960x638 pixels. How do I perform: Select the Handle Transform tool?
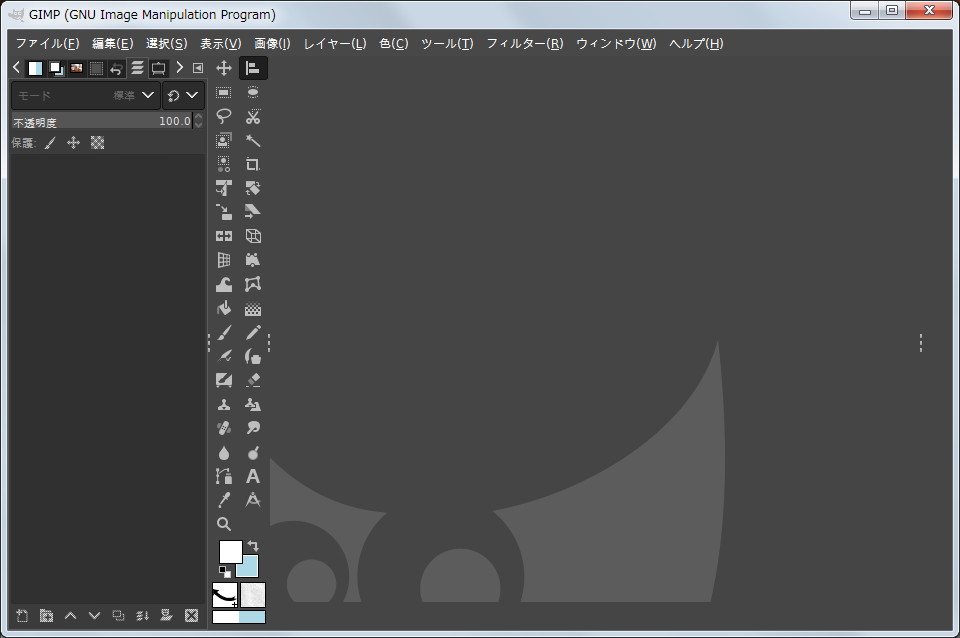(253, 260)
